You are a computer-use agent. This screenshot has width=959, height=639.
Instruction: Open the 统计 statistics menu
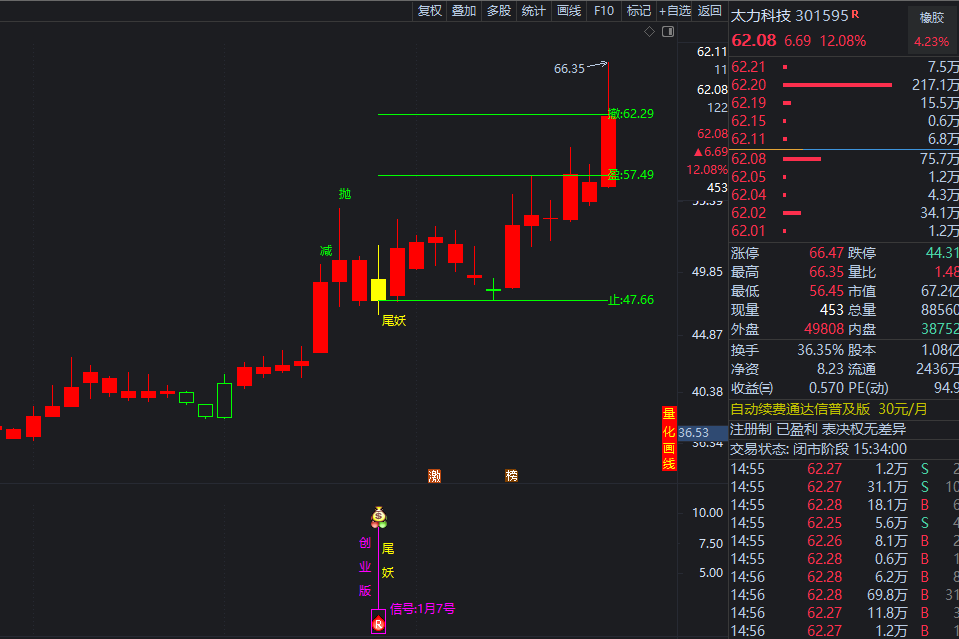[533, 11]
